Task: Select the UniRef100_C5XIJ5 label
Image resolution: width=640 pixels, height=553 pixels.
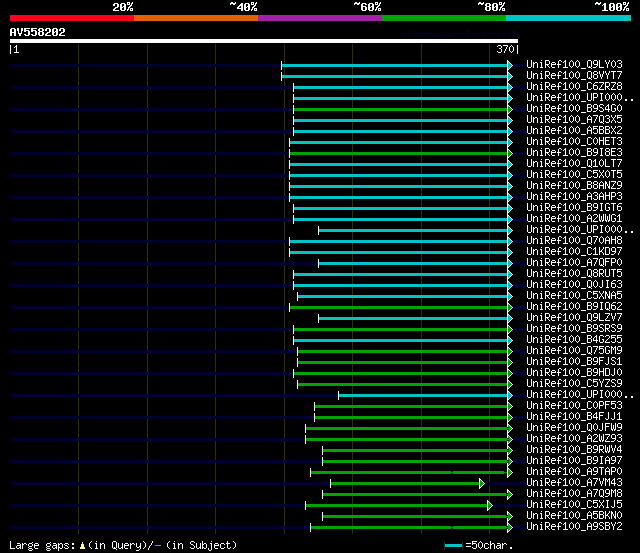Action: pos(574,505)
